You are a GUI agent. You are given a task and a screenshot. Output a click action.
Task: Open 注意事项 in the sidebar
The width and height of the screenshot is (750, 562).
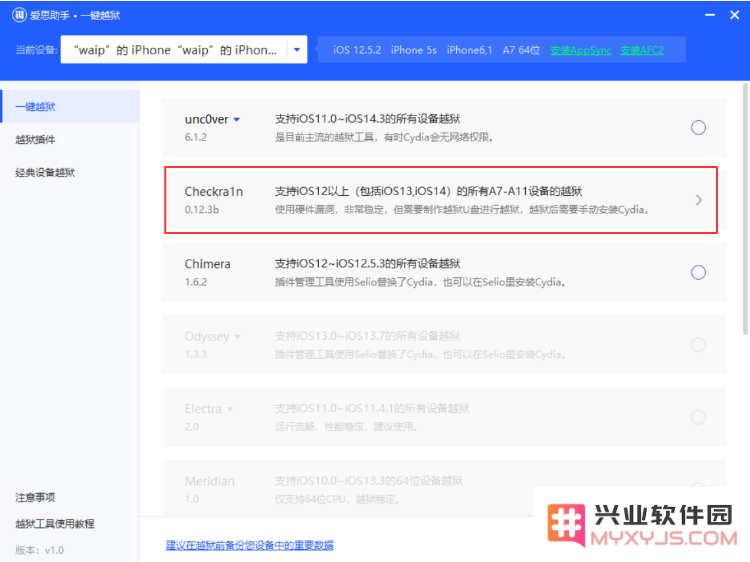35,497
